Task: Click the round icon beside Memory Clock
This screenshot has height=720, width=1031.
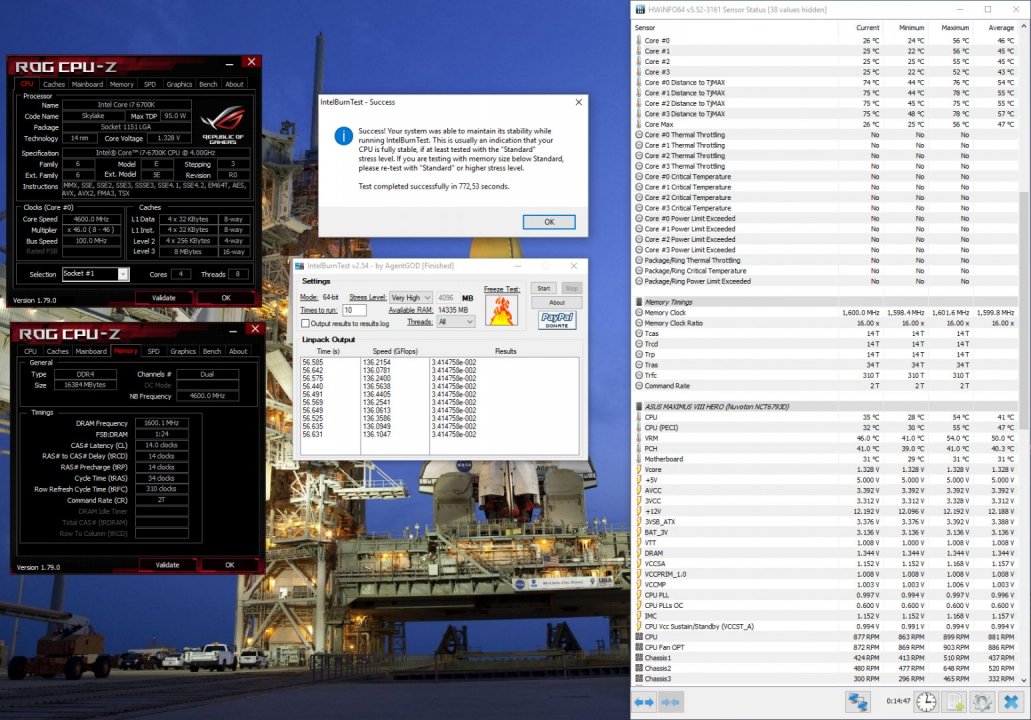Action: pyautogui.click(x=638, y=313)
